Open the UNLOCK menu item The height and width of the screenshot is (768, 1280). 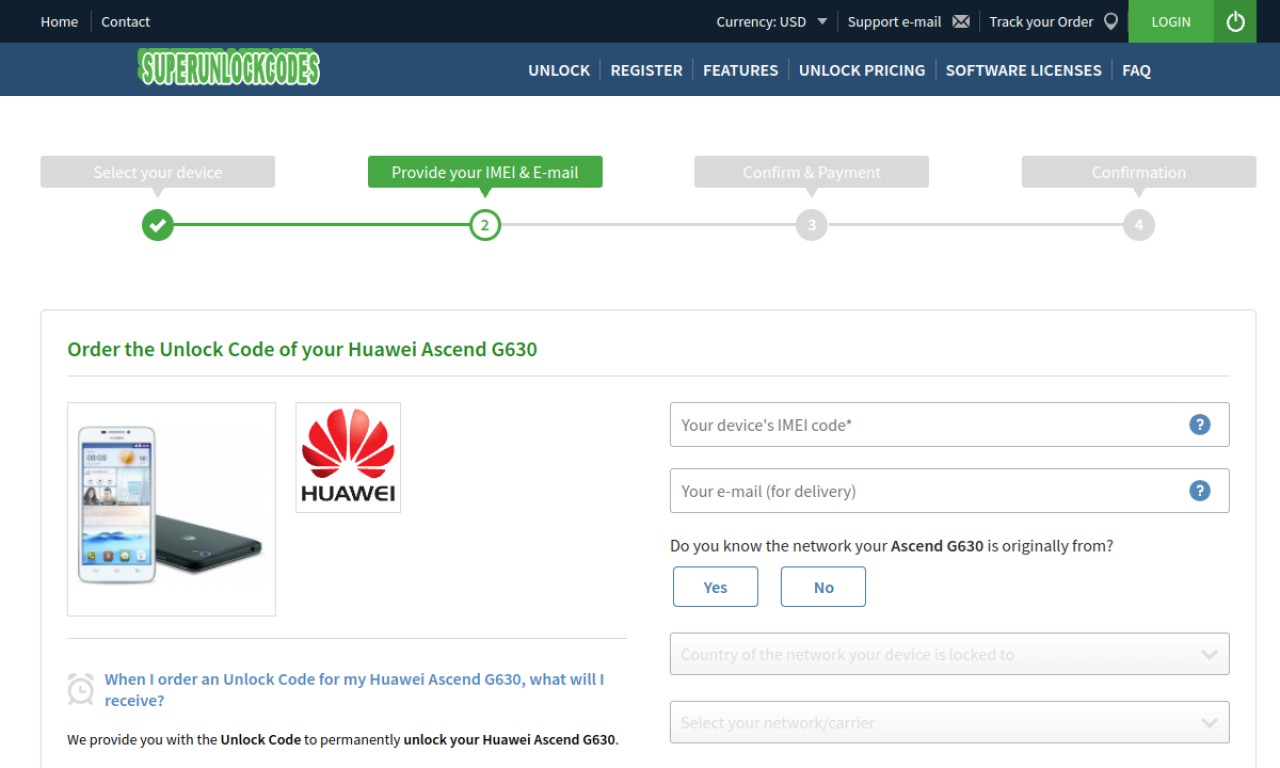coord(559,70)
